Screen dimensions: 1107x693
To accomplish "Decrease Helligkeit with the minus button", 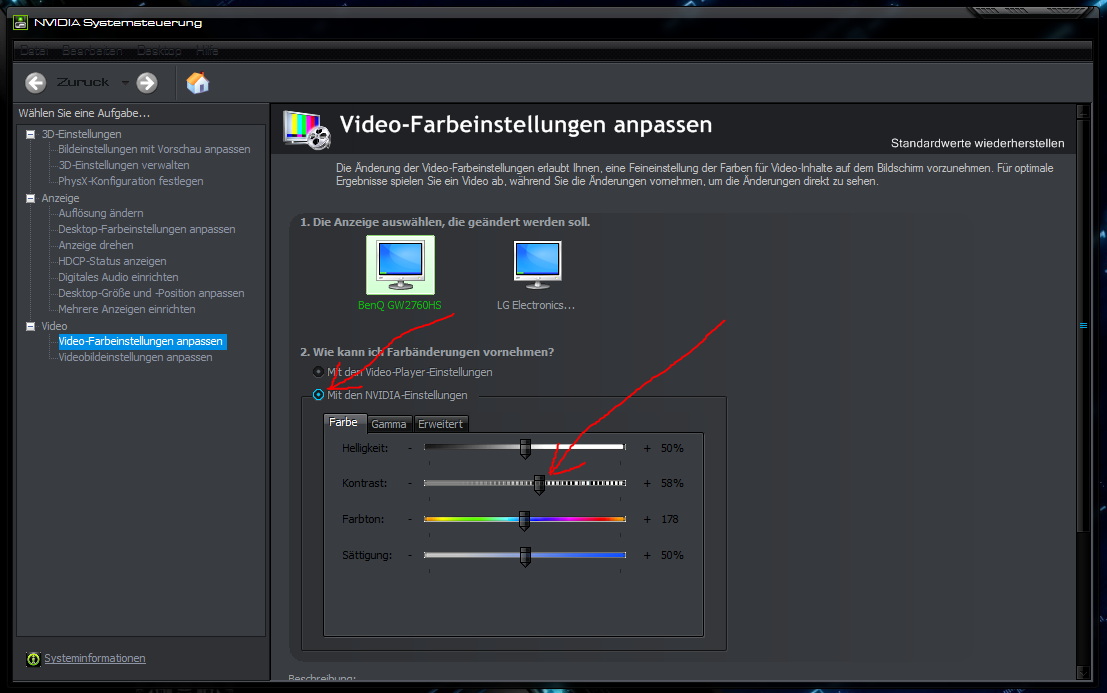I will coord(409,448).
